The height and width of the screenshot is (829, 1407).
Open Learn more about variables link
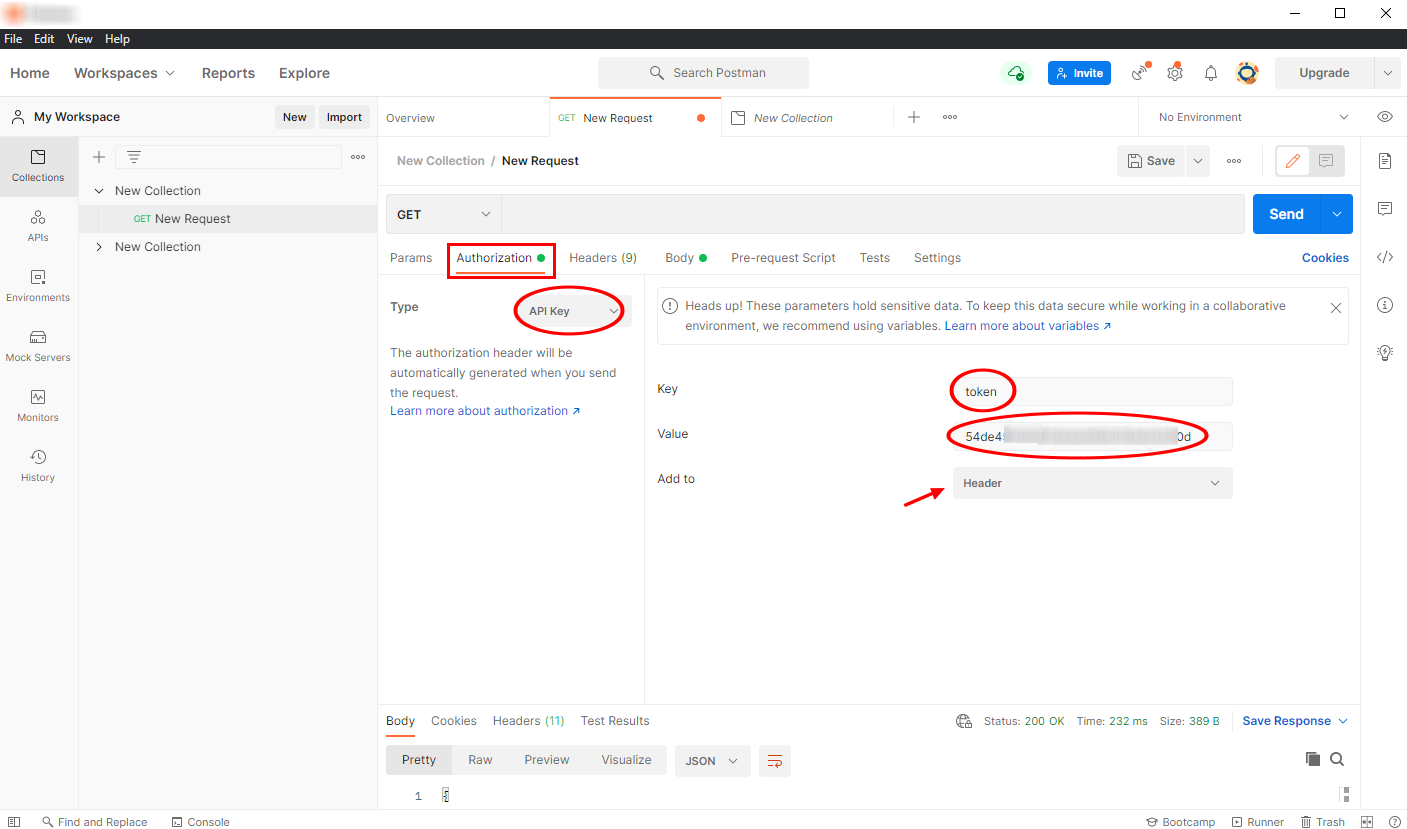1028,326
